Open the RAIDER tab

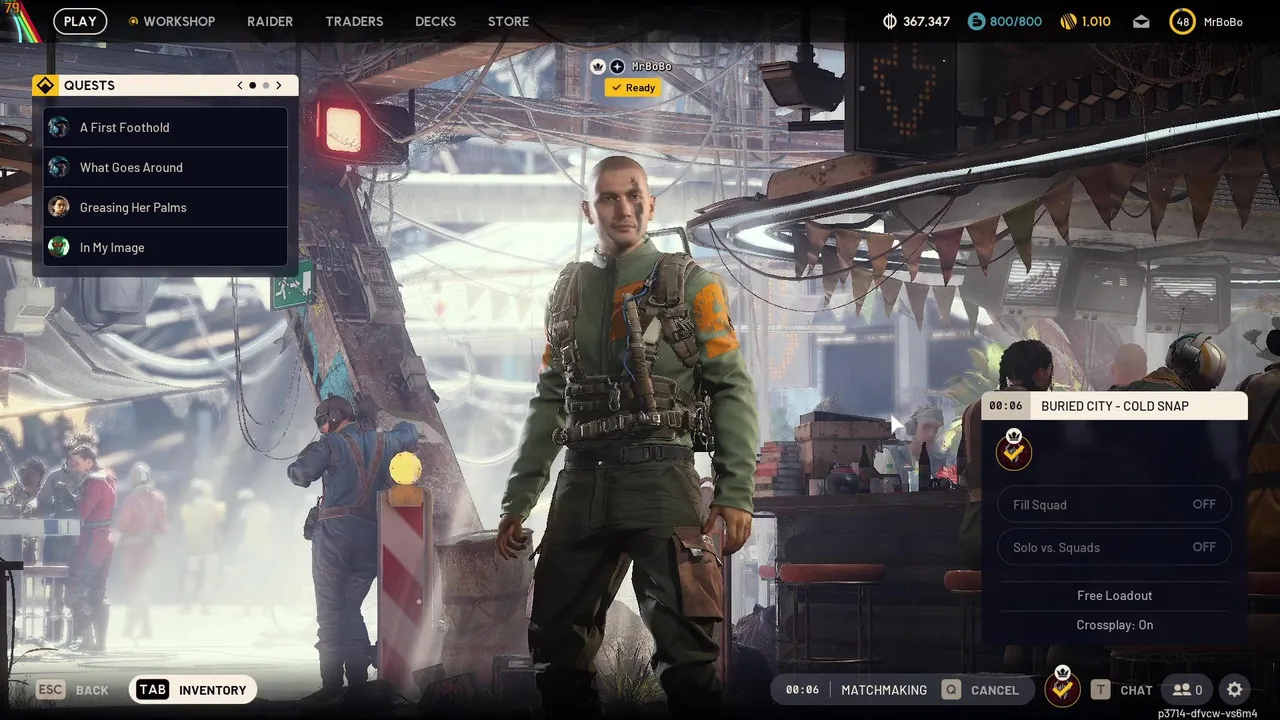pos(270,21)
